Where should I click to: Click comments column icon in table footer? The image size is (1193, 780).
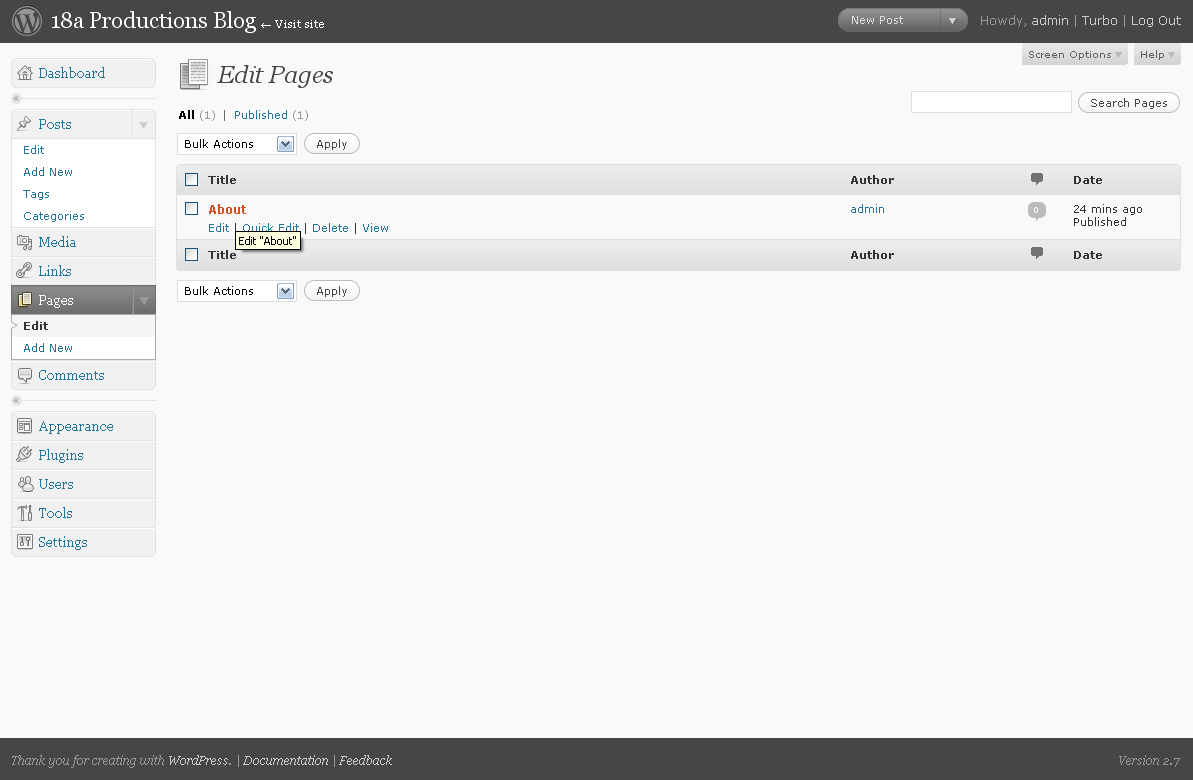click(x=1036, y=253)
